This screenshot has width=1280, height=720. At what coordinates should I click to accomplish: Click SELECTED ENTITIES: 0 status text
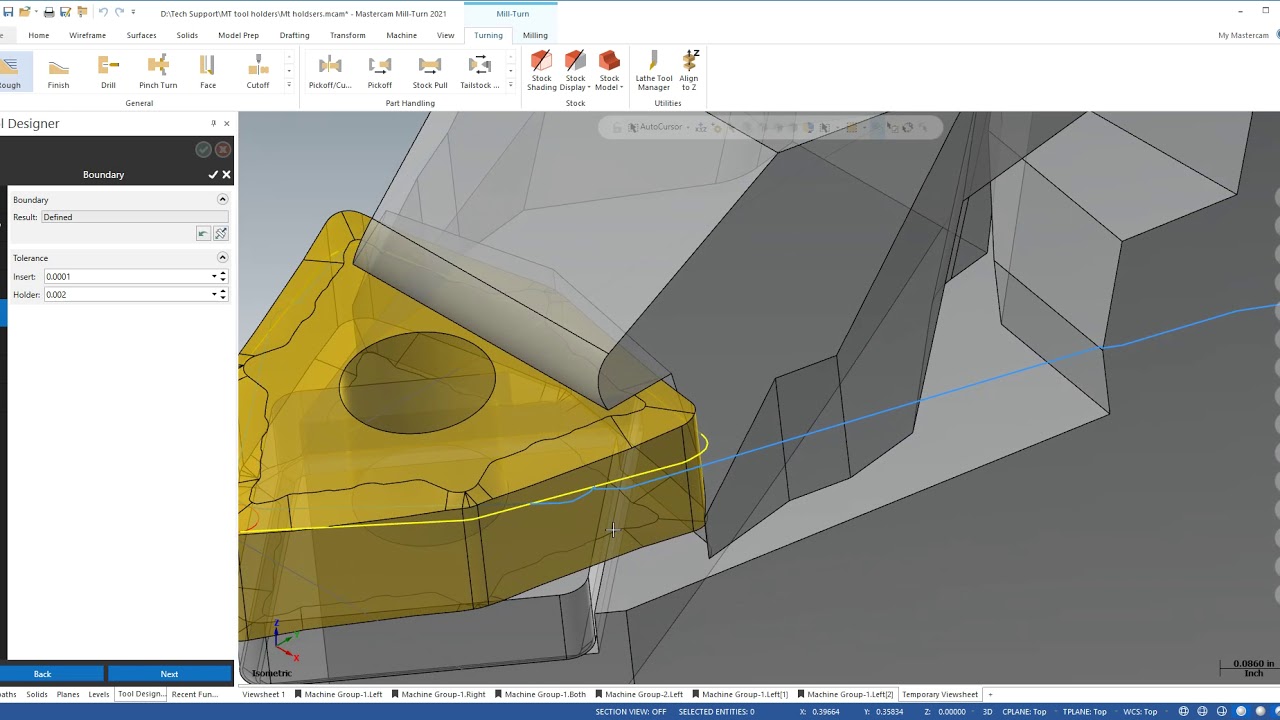click(x=716, y=712)
